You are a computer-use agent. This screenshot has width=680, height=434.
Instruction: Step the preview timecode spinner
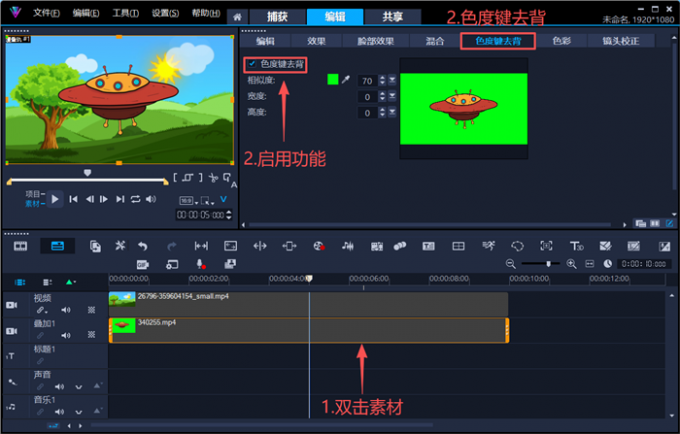click(x=229, y=215)
